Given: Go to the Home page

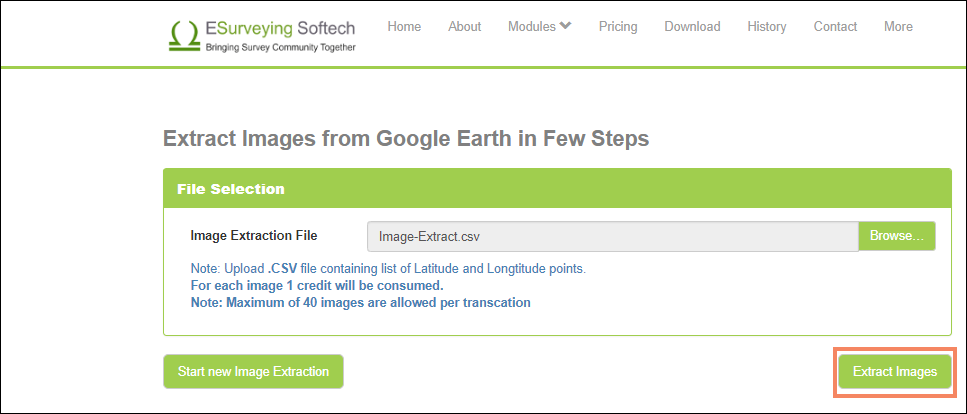Looking at the screenshot, I should (404, 27).
